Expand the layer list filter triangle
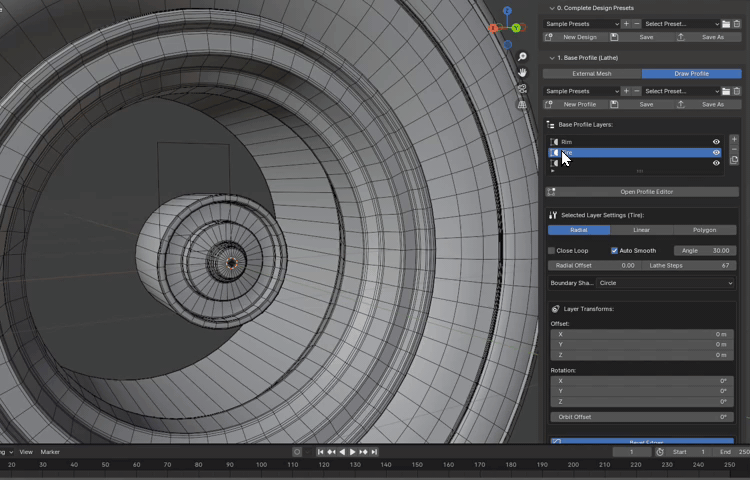The width and height of the screenshot is (750, 480). [552, 171]
